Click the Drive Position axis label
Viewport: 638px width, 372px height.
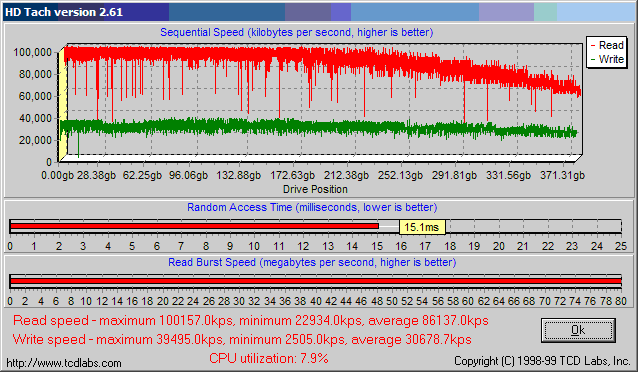pyautogui.click(x=315, y=189)
